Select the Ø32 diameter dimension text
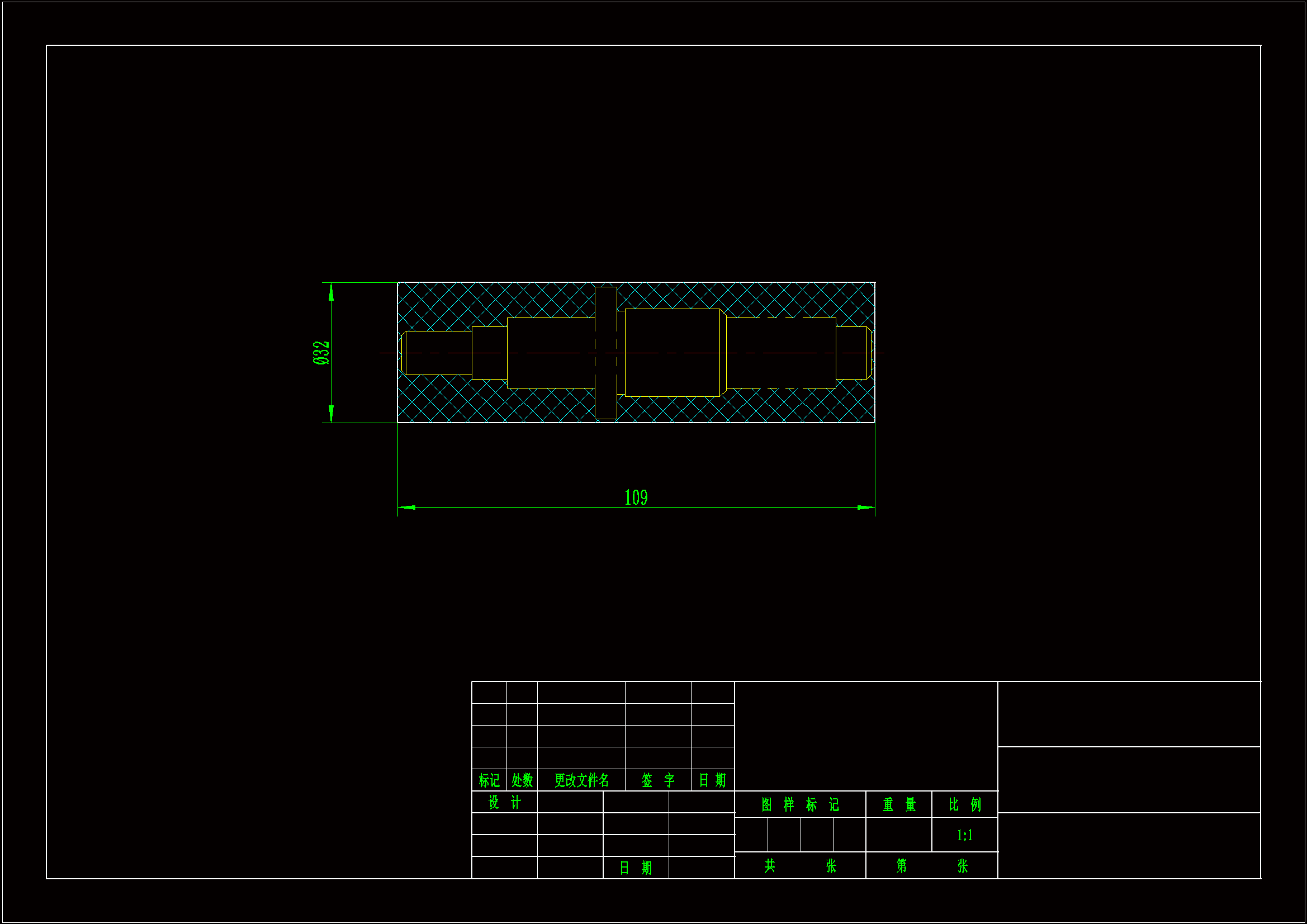Screen dimensions: 1307x924 click(321, 352)
